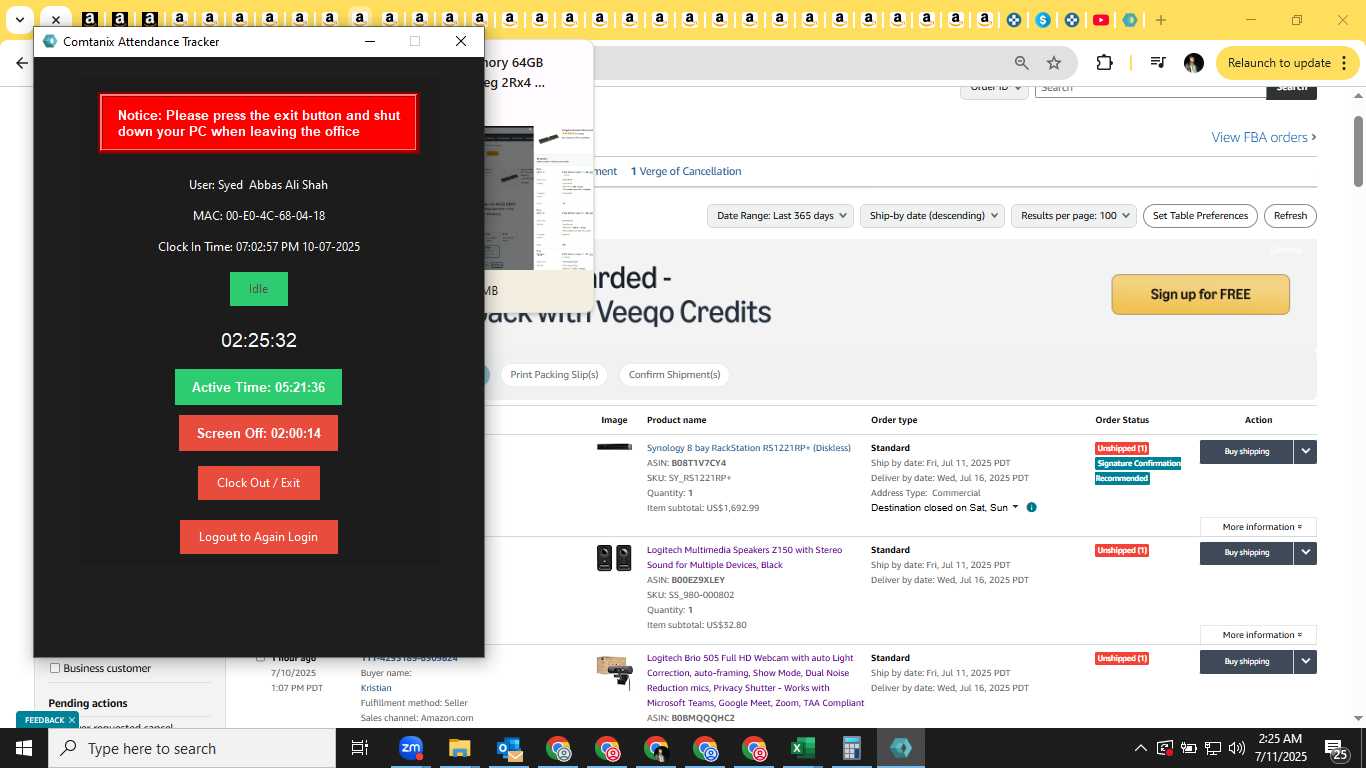This screenshot has width=1366, height=768.
Task: Open Results per page dropdown
Action: coord(1074,216)
